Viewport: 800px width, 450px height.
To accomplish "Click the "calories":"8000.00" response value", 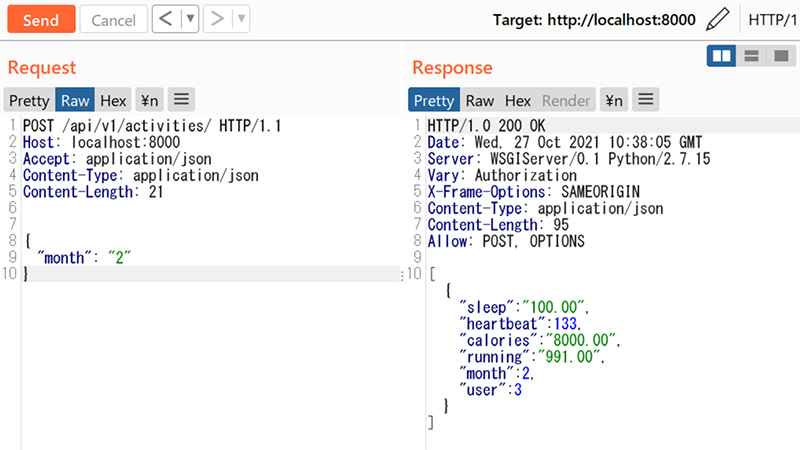I will point(539,340).
